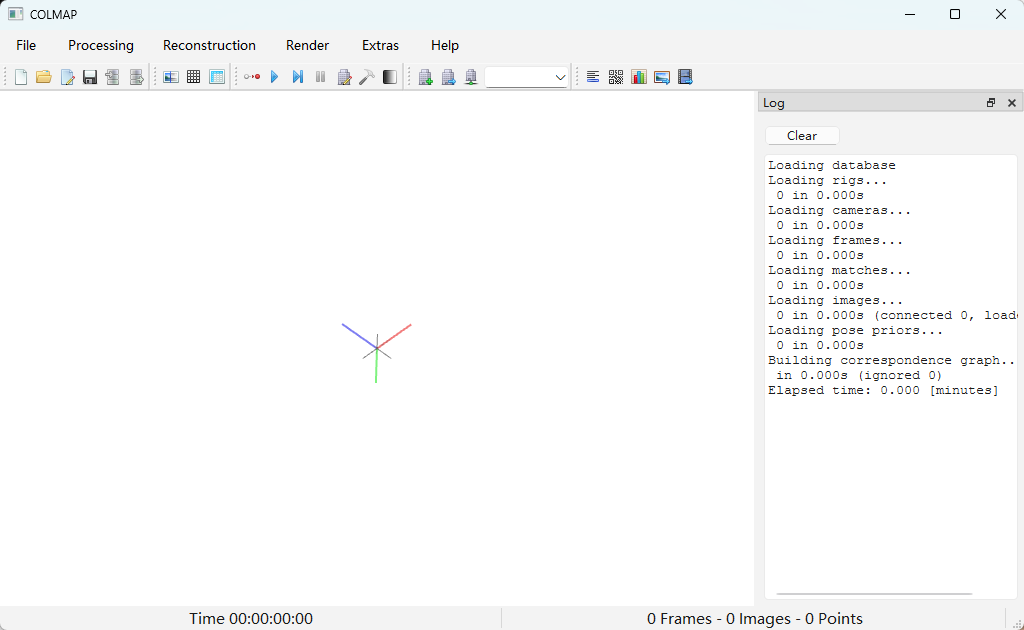The width and height of the screenshot is (1024, 630).
Task: Click the "Loading pose priors..." log line
Action: click(x=856, y=330)
